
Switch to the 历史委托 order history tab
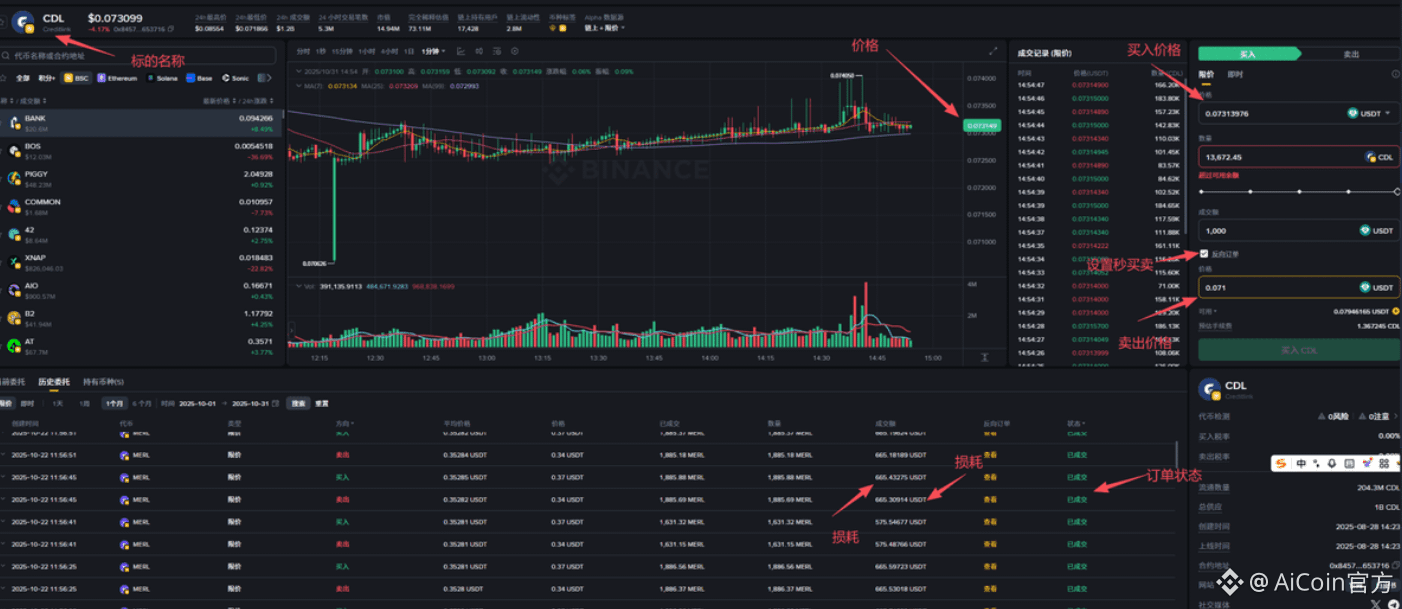[x=54, y=382]
